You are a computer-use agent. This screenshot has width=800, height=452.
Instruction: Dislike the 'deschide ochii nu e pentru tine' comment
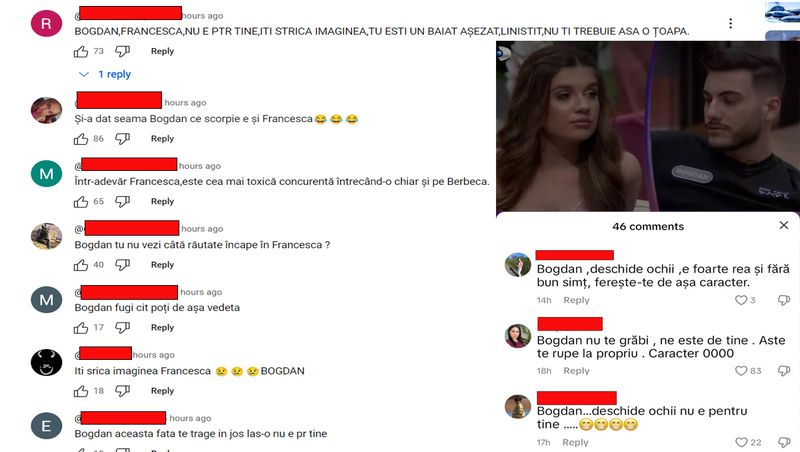coord(784,442)
